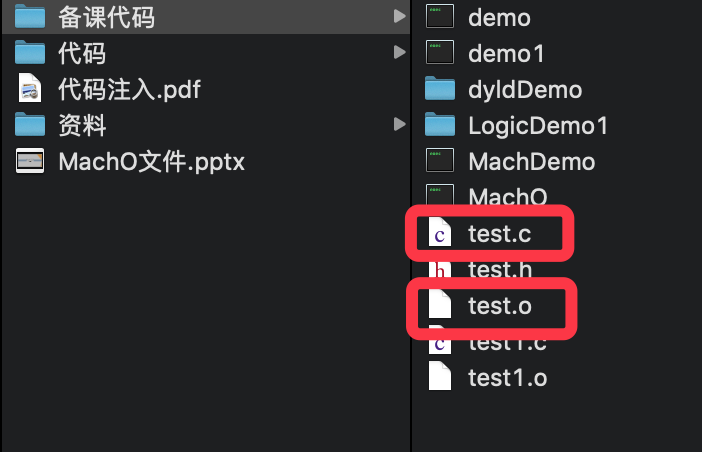Select the demo1 file name
This screenshot has height=452, width=702.
506,53
